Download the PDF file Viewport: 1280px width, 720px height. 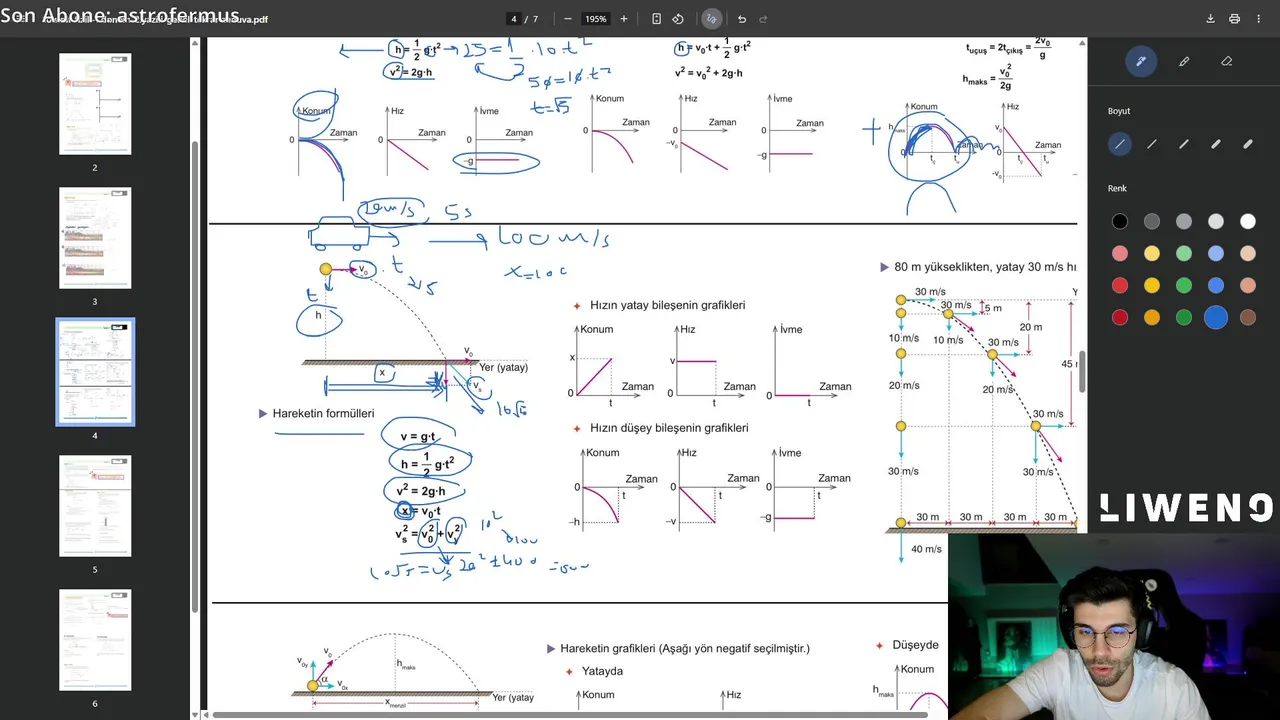tap(1210, 19)
